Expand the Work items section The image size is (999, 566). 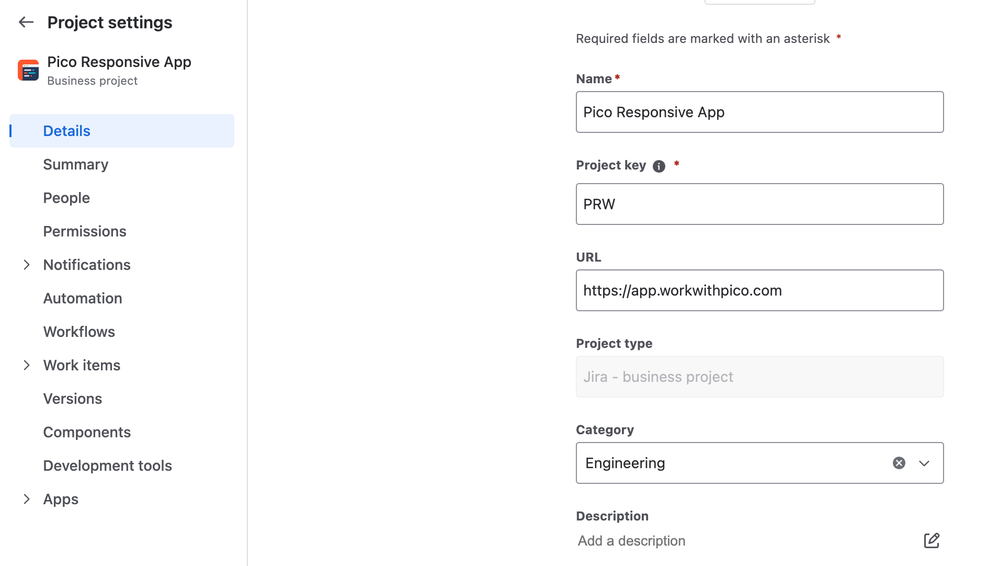[x=27, y=365]
